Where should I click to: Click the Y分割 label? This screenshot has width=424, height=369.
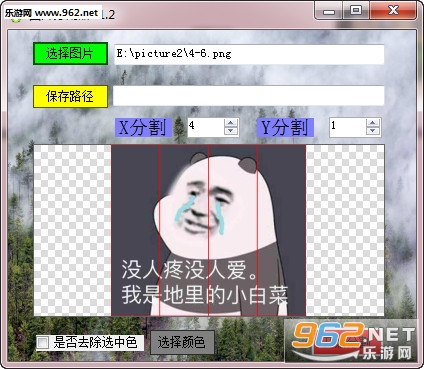pos(285,127)
